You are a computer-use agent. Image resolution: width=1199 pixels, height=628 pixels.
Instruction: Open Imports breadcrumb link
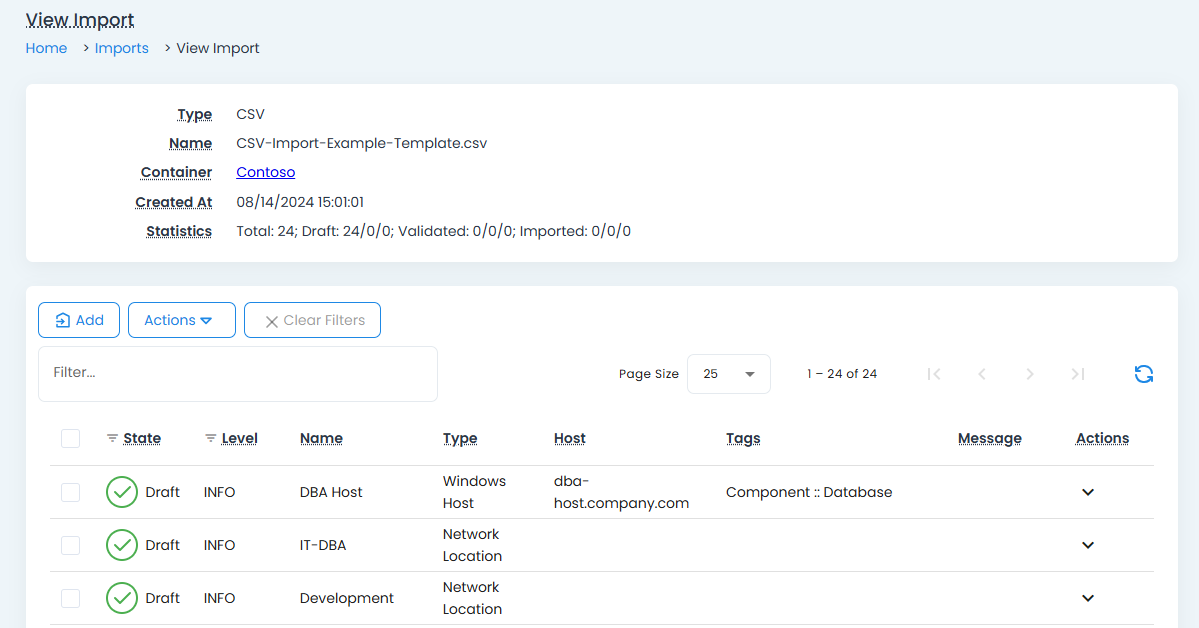click(x=121, y=48)
